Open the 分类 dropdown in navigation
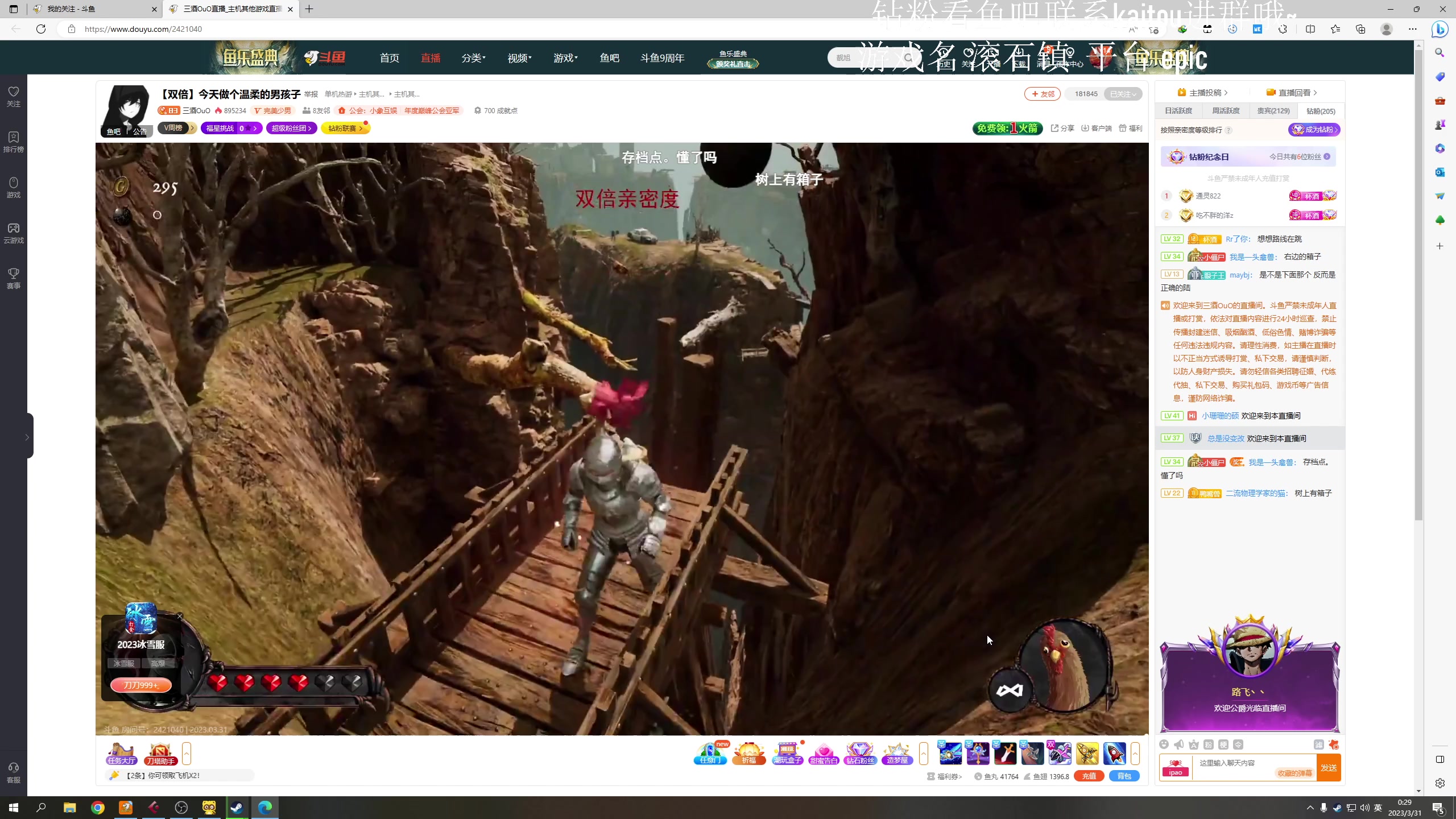This screenshot has height=819, width=1456. point(473,58)
